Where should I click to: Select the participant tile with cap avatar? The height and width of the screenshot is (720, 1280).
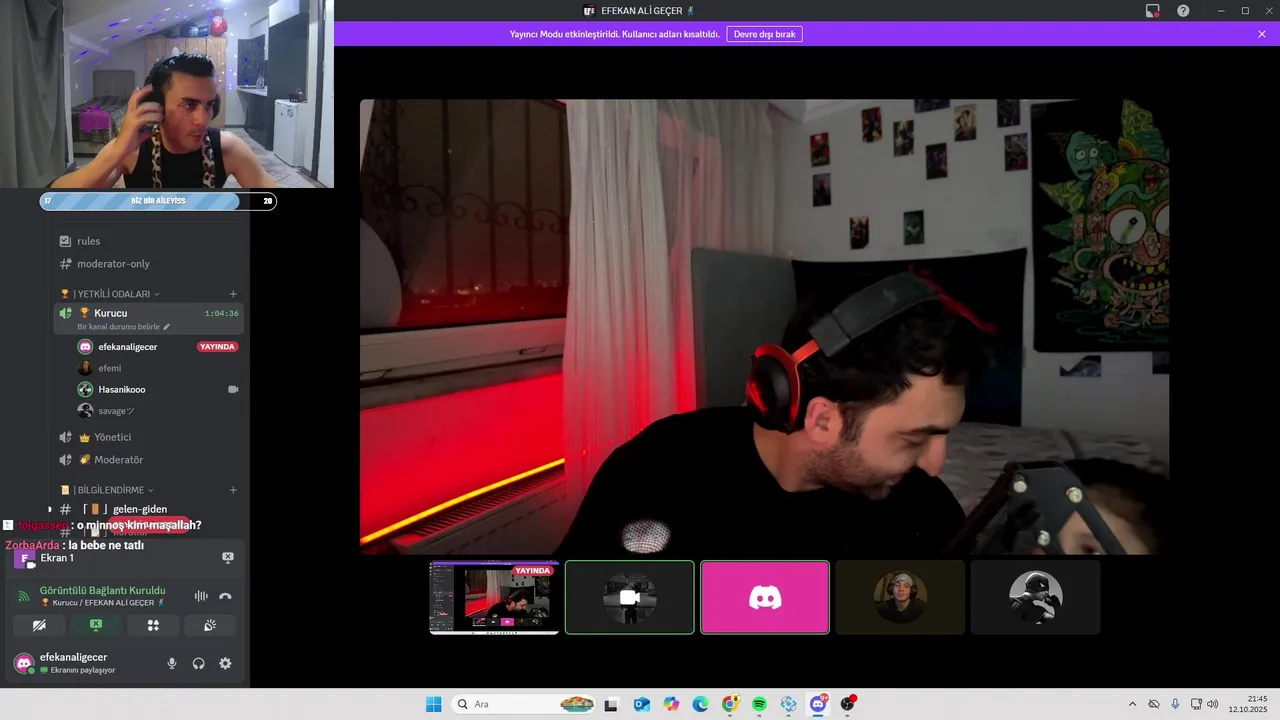click(x=900, y=597)
